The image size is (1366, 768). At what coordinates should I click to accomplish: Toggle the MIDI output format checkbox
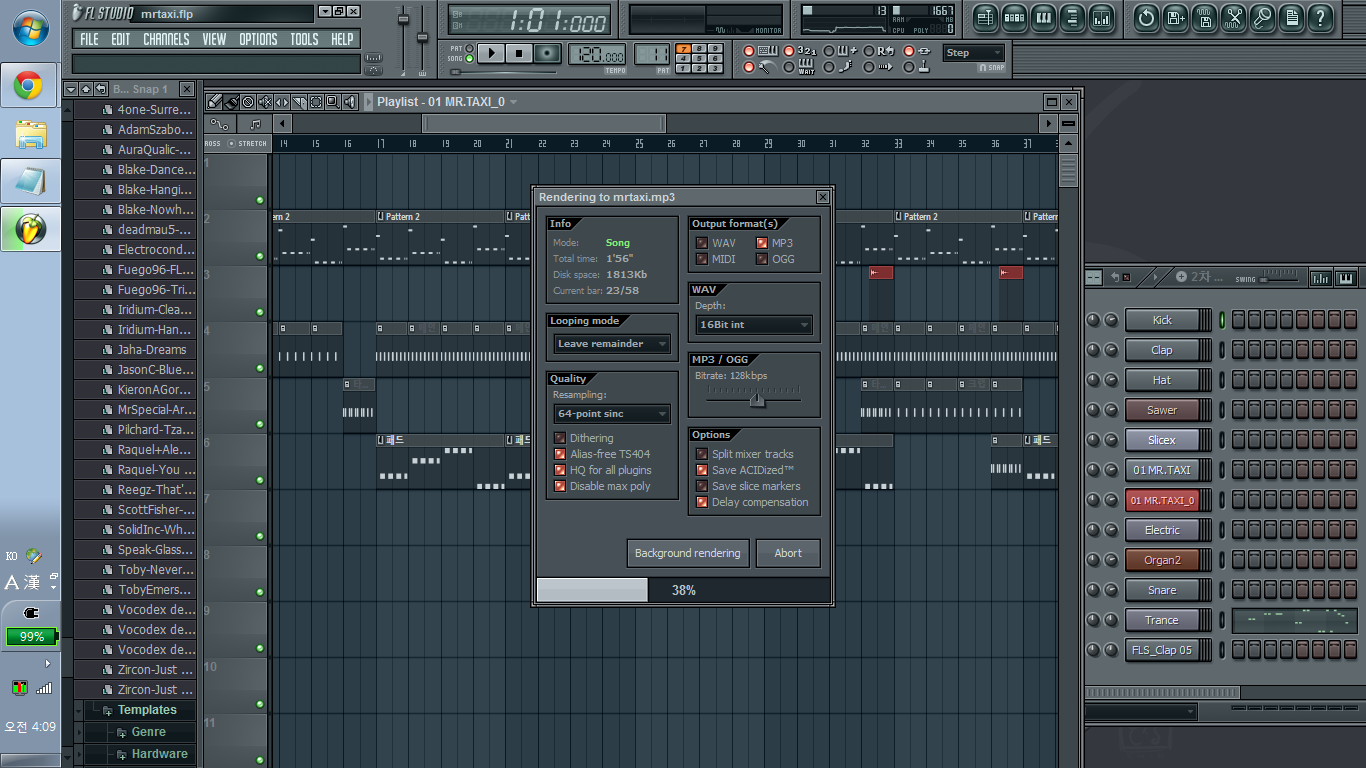tap(702, 259)
